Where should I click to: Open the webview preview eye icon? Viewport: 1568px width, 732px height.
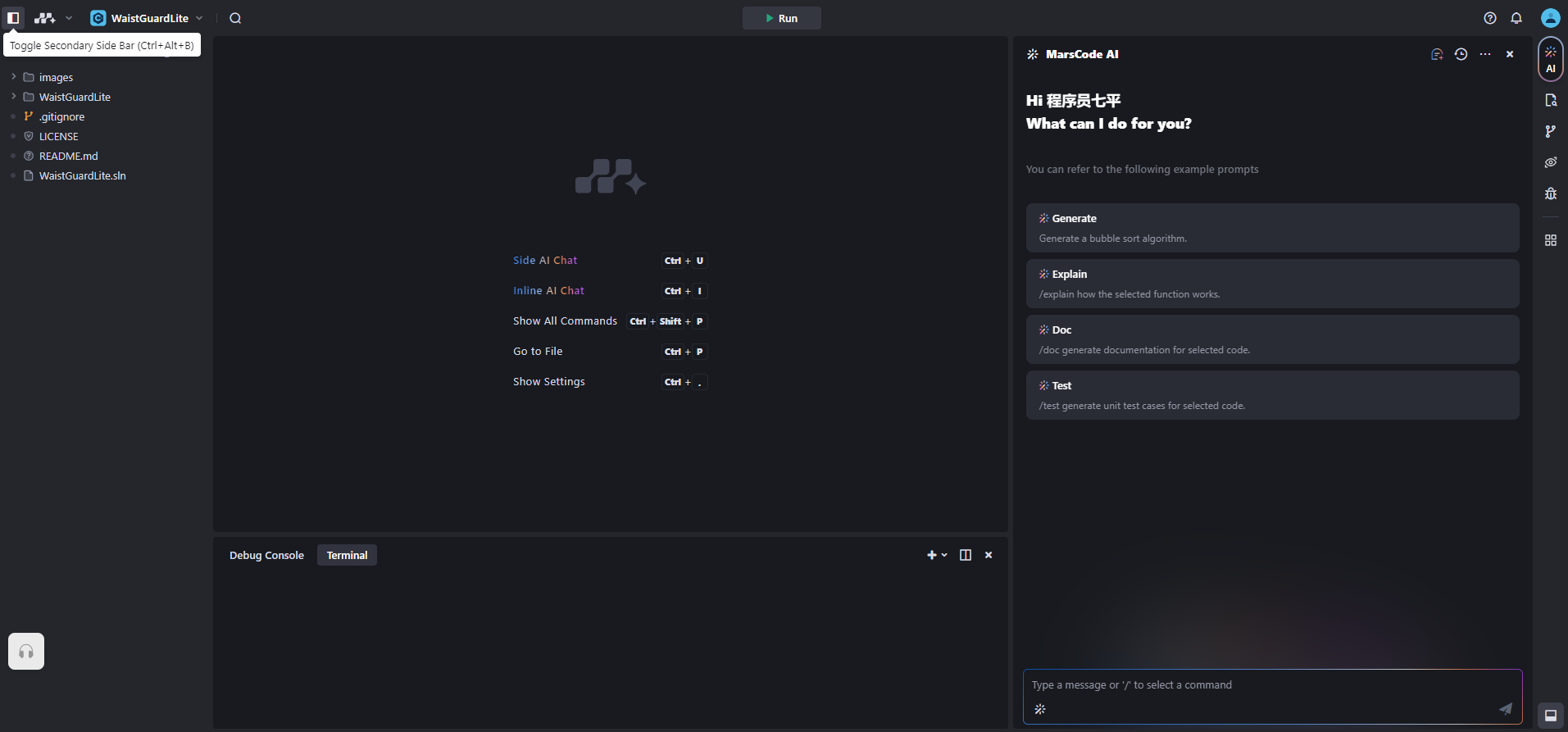click(1550, 162)
